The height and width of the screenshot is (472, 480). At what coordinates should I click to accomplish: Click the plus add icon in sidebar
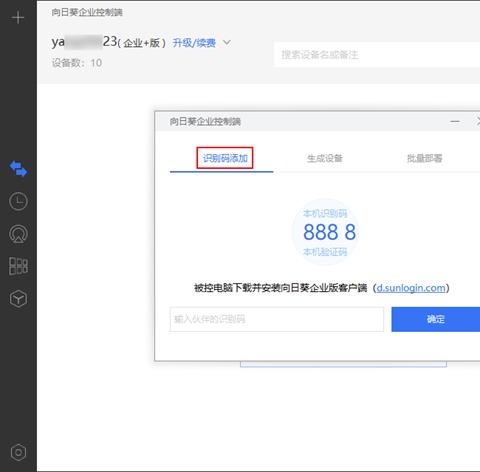tap(18, 17)
